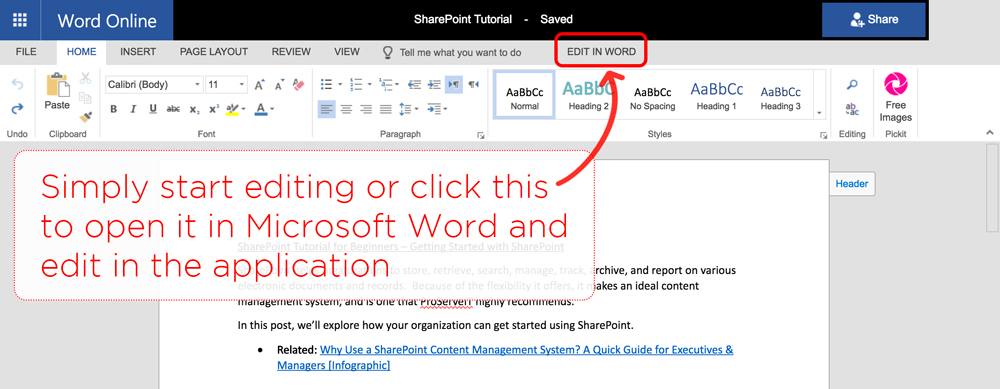Center-align the paragraph

pos(346,109)
